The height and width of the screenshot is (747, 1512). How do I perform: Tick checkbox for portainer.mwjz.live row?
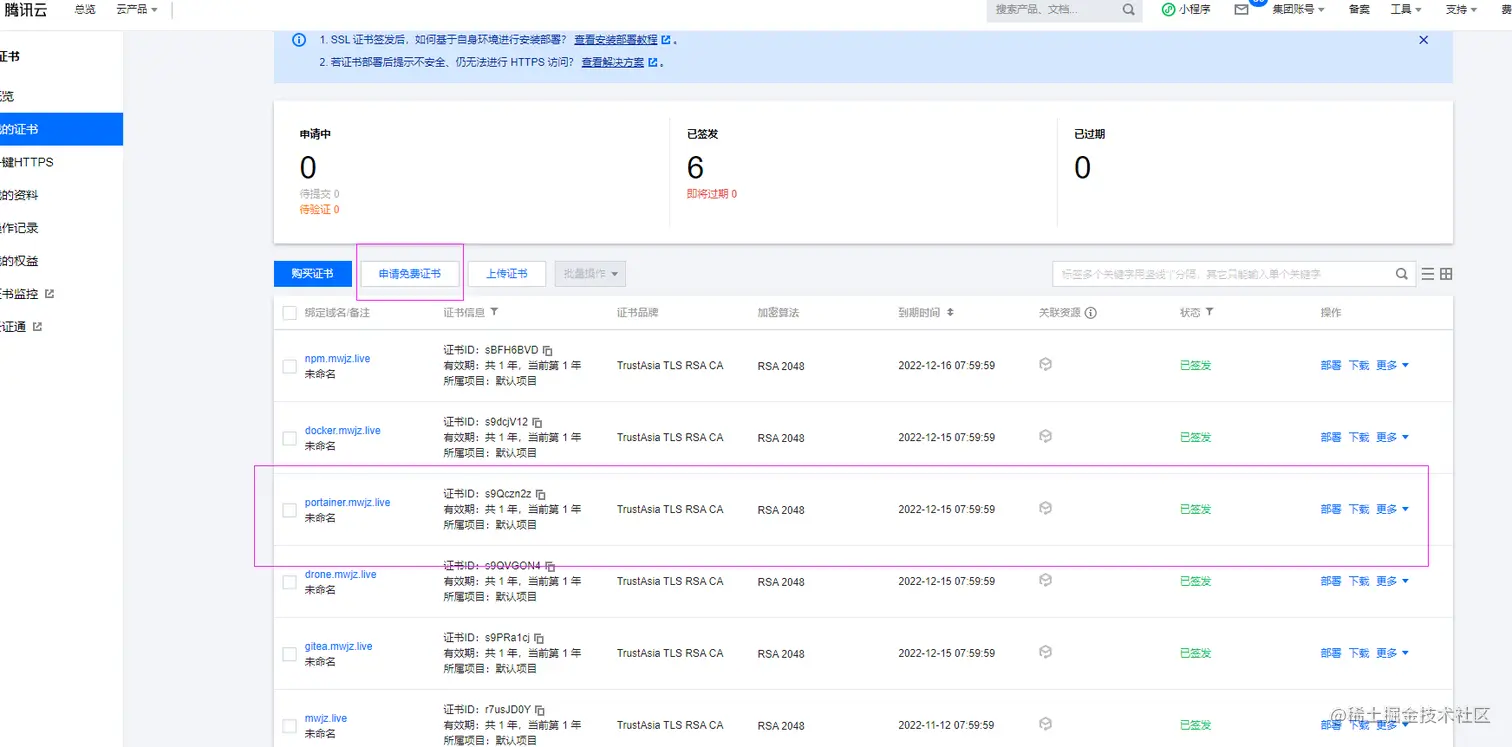pyautogui.click(x=289, y=510)
